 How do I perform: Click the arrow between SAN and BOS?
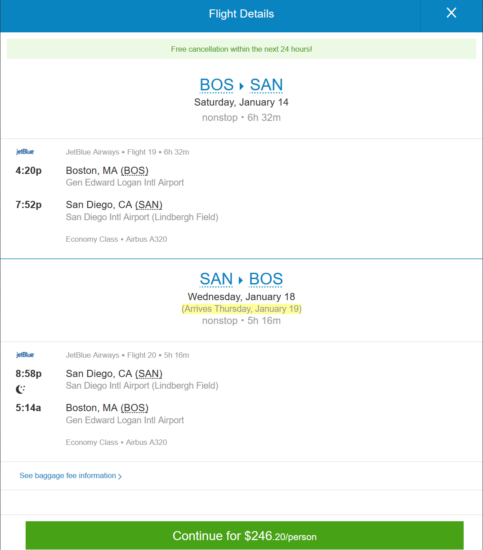point(241,280)
